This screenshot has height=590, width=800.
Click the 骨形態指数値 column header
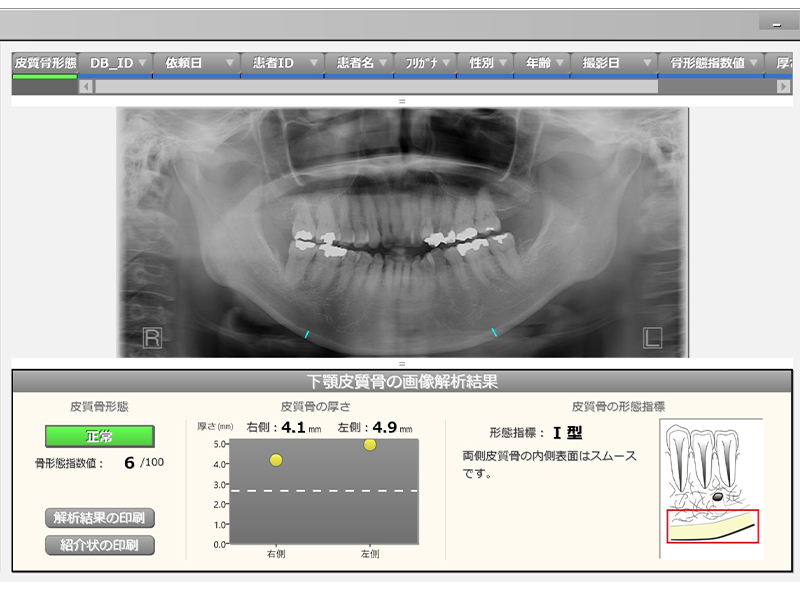tap(706, 63)
